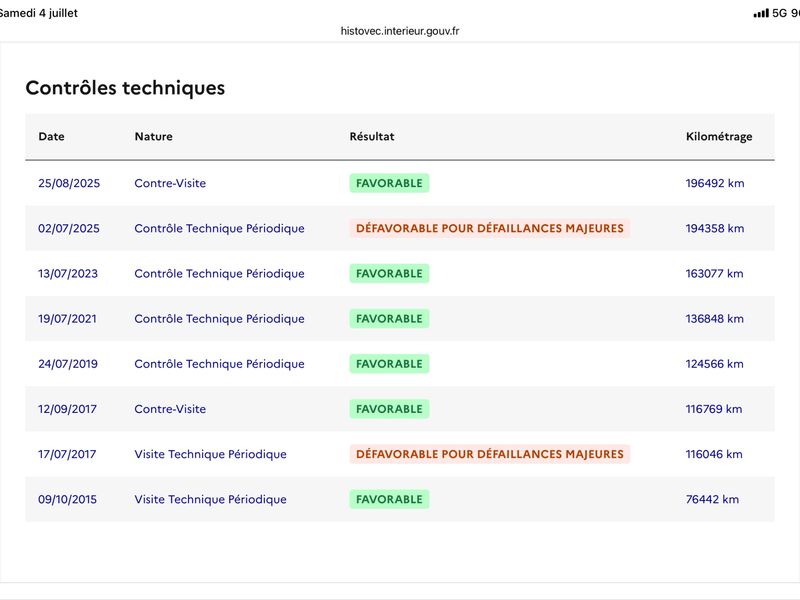Click the 196492 km mileage value
This screenshot has width=800, height=600.
pos(715,183)
